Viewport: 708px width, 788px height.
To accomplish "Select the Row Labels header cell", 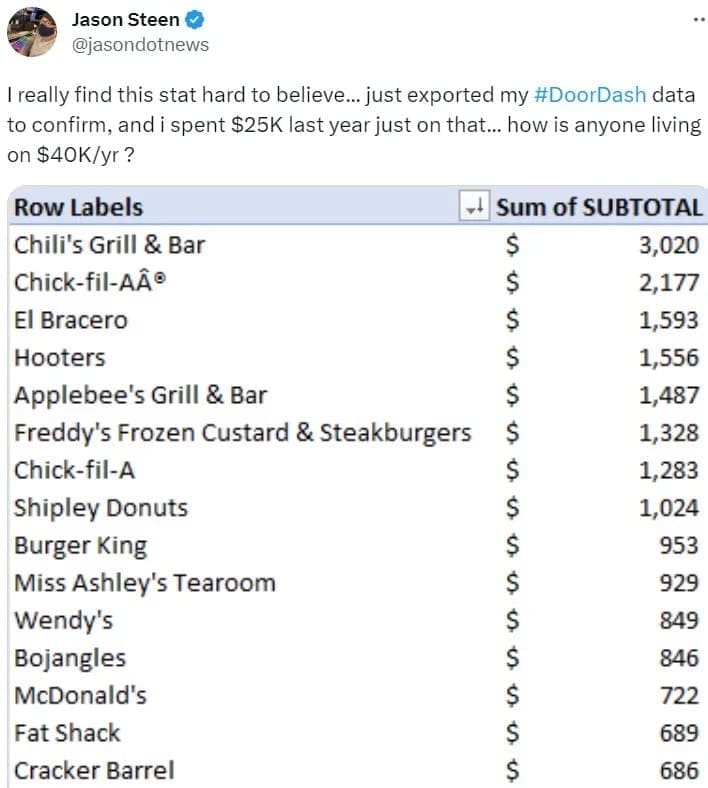I will (78, 208).
